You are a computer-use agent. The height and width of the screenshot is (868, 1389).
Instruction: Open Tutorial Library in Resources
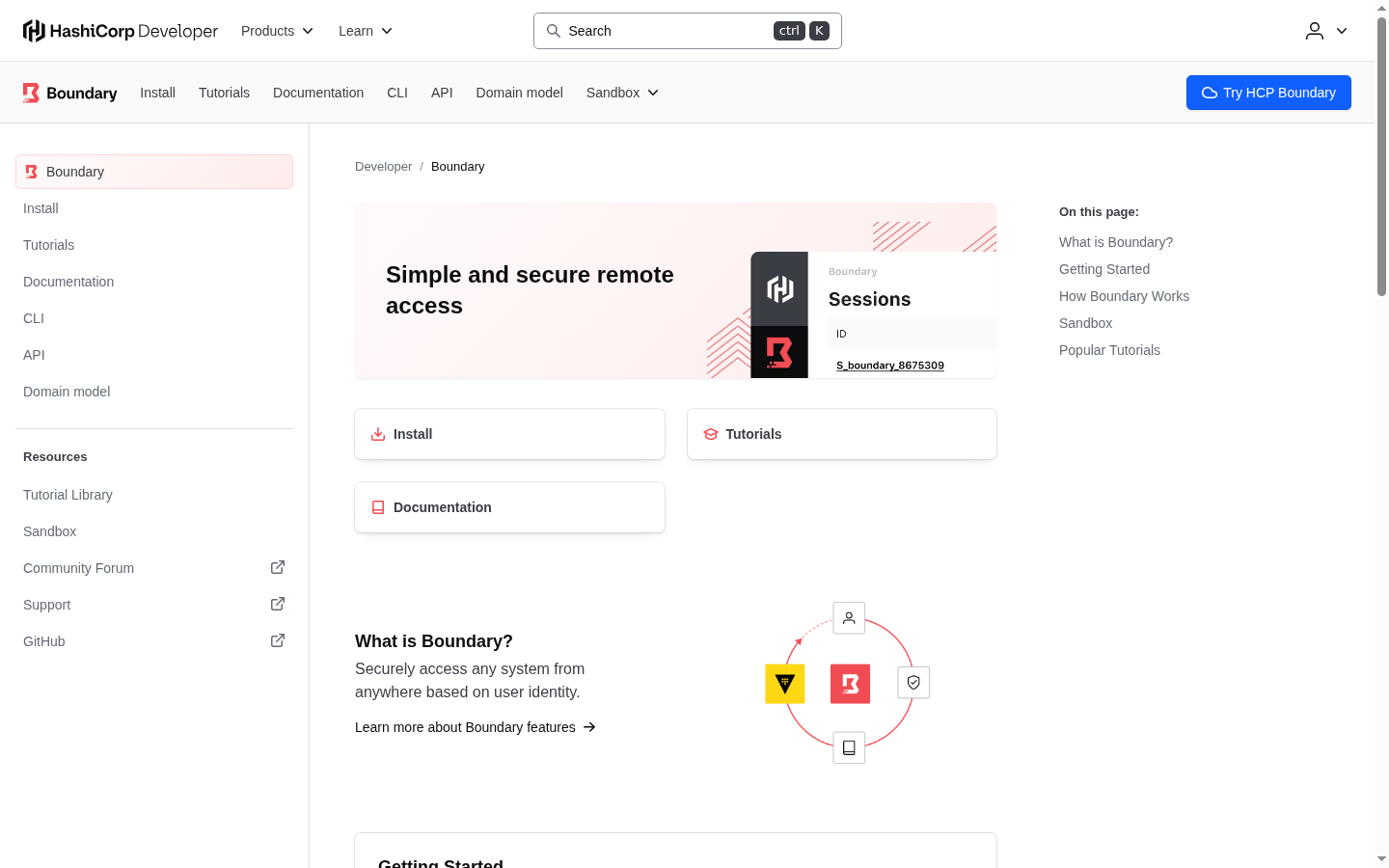(154, 495)
